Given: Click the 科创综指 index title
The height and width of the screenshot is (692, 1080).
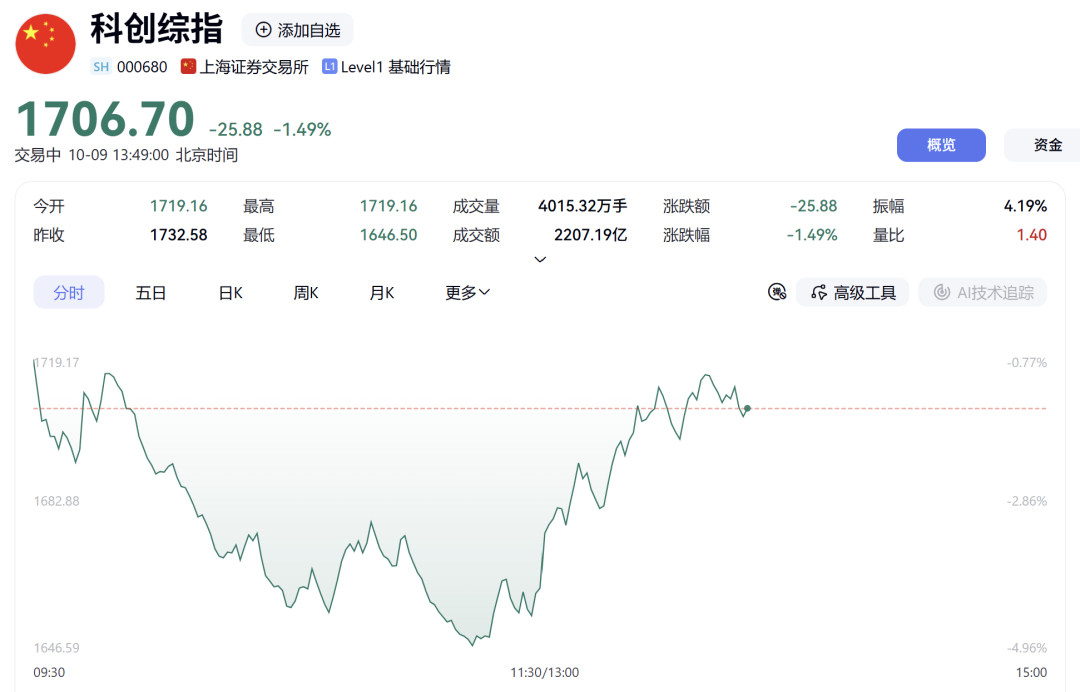Looking at the screenshot, I should tap(157, 29).
